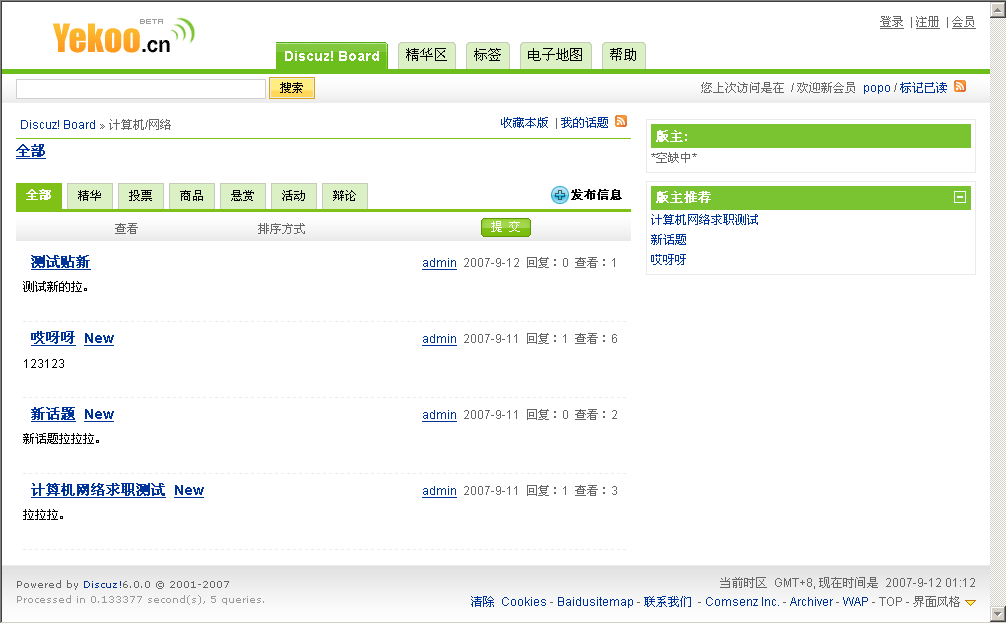This screenshot has width=1006, height=623.
Task: Open popo member profile link
Action: coord(876,88)
